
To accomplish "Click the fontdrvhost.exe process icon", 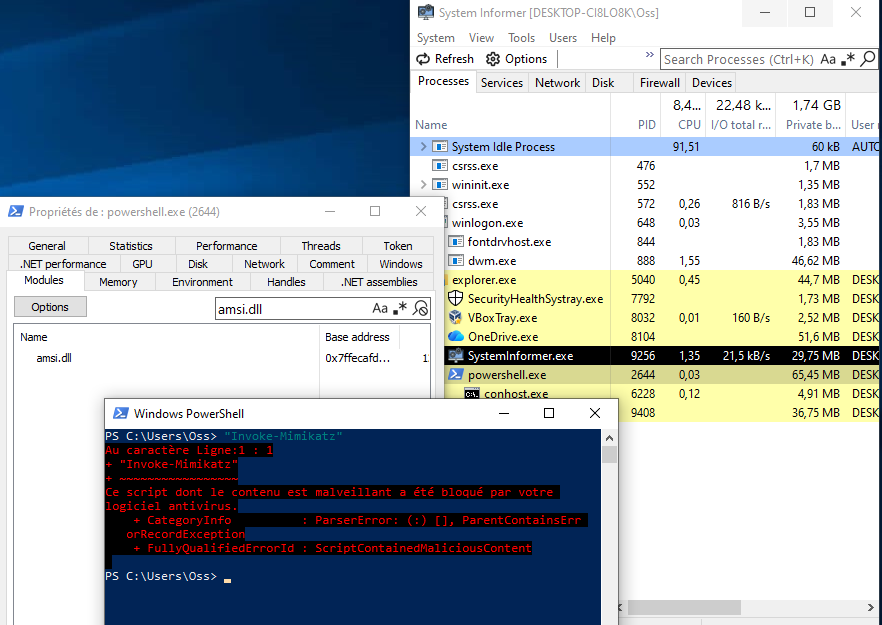I will tap(455, 242).
